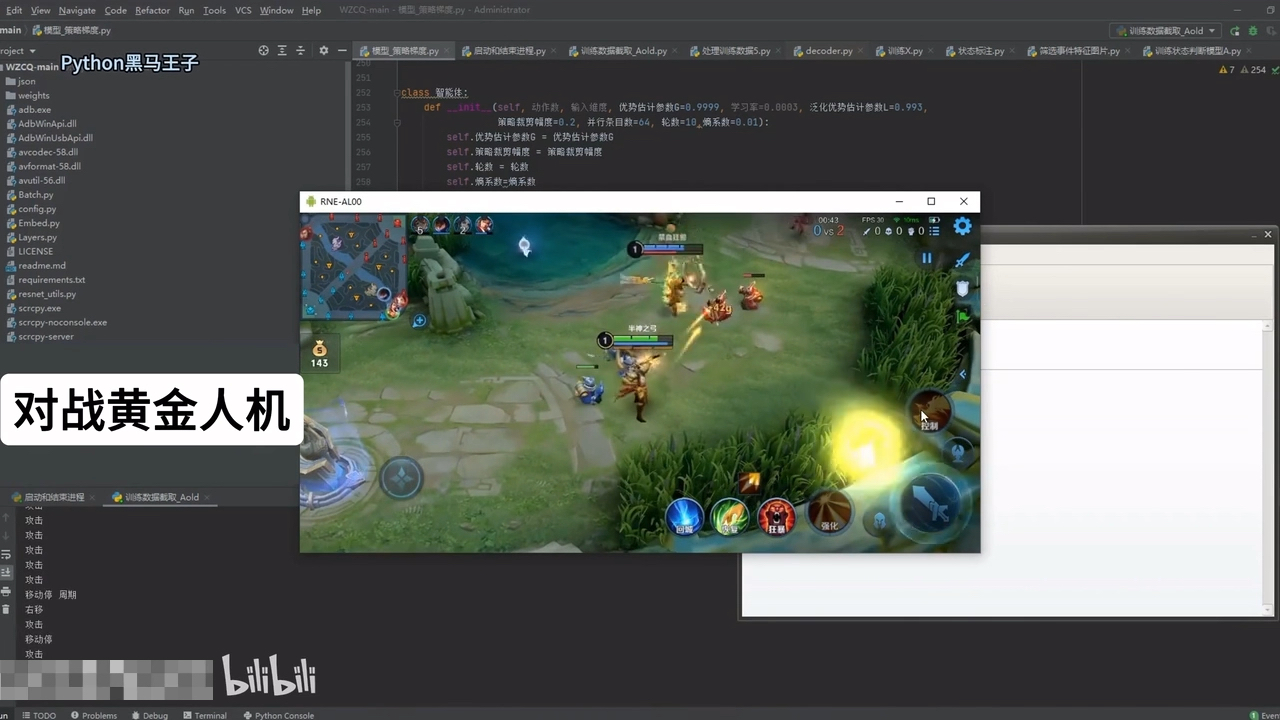Switch to 状态标注.py editor tab
The width and height of the screenshot is (1280, 720).
[x=980, y=50]
